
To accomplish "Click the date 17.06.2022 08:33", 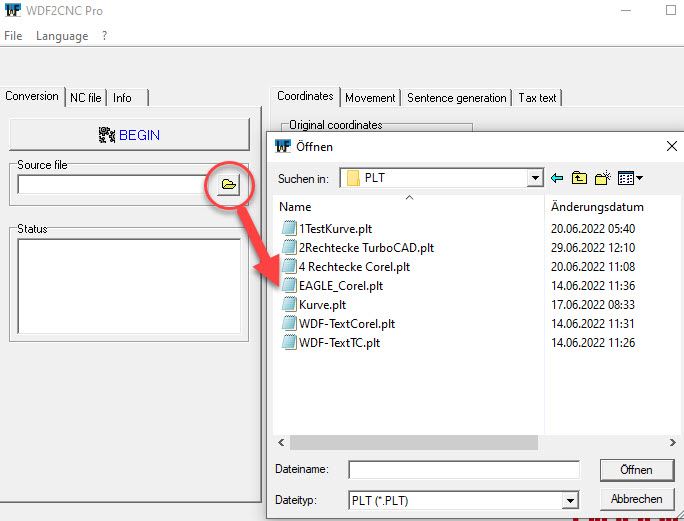I will coord(593,305).
